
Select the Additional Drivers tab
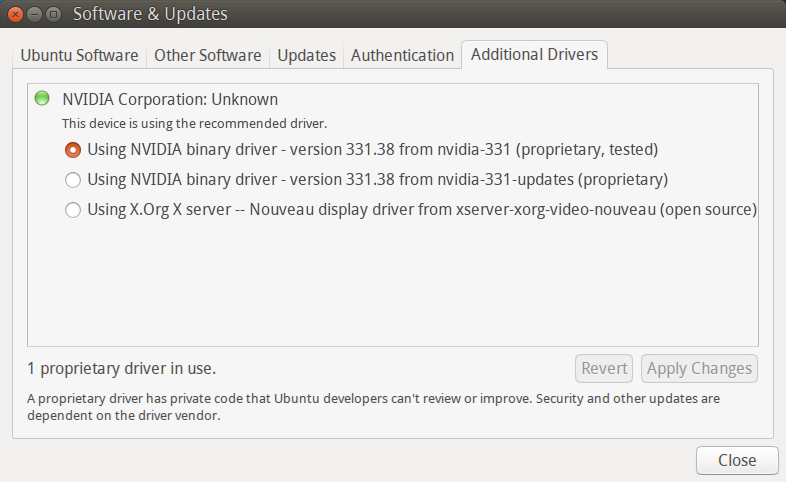[x=534, y=55]
